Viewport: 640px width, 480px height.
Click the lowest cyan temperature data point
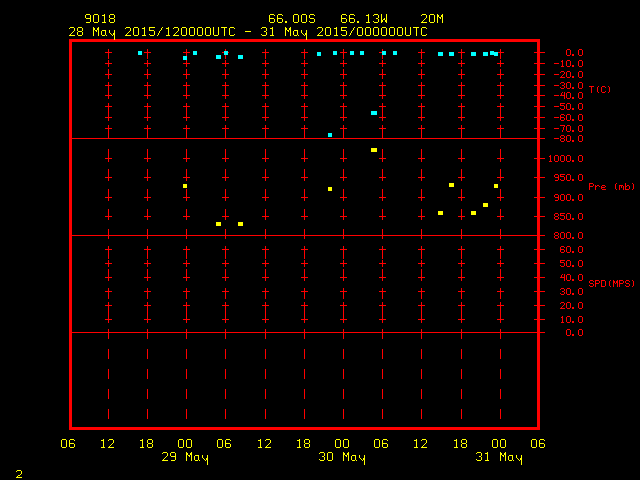coord(330,135)
